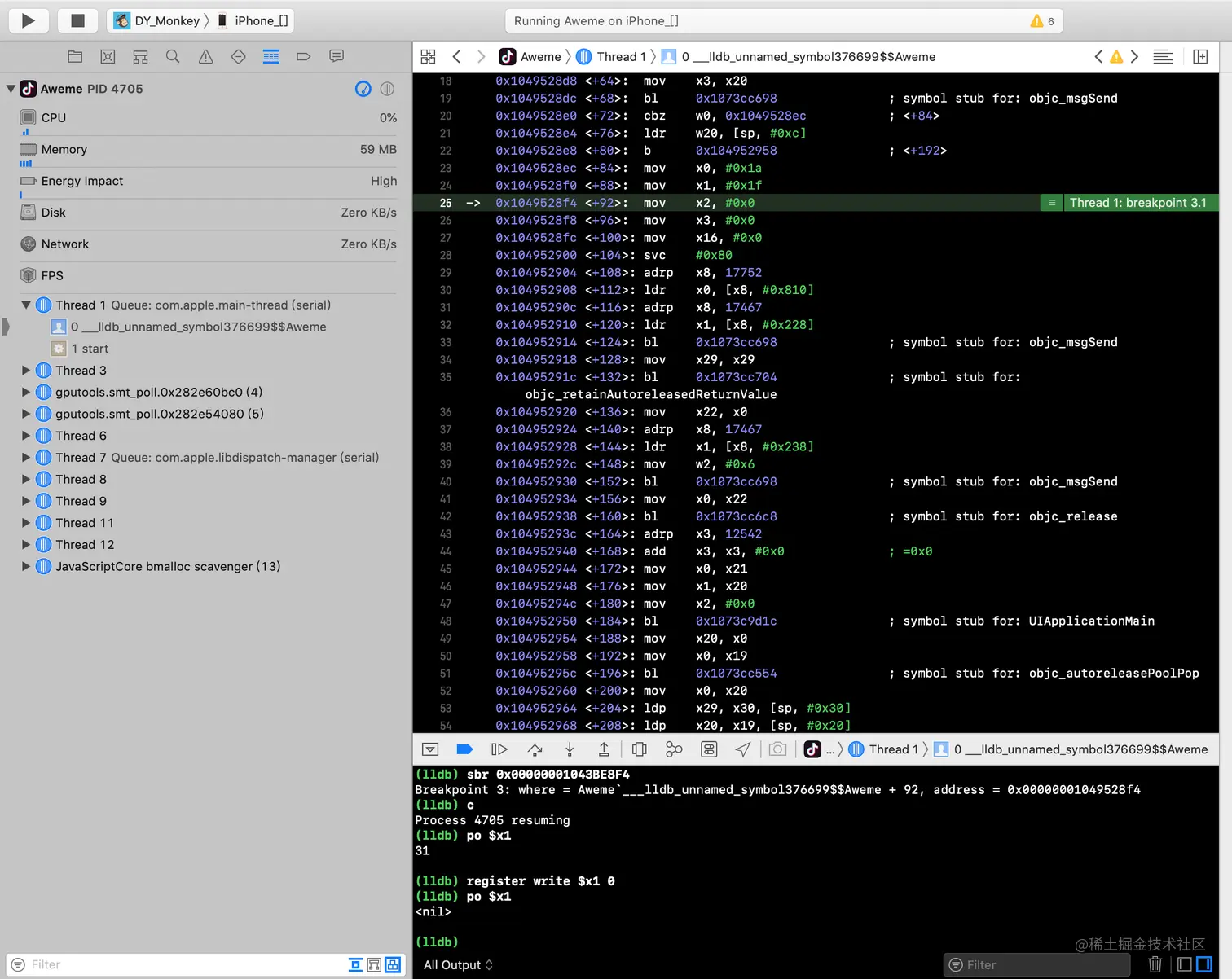
Task: Open the Memory gauge report
Action: (208, 150)
